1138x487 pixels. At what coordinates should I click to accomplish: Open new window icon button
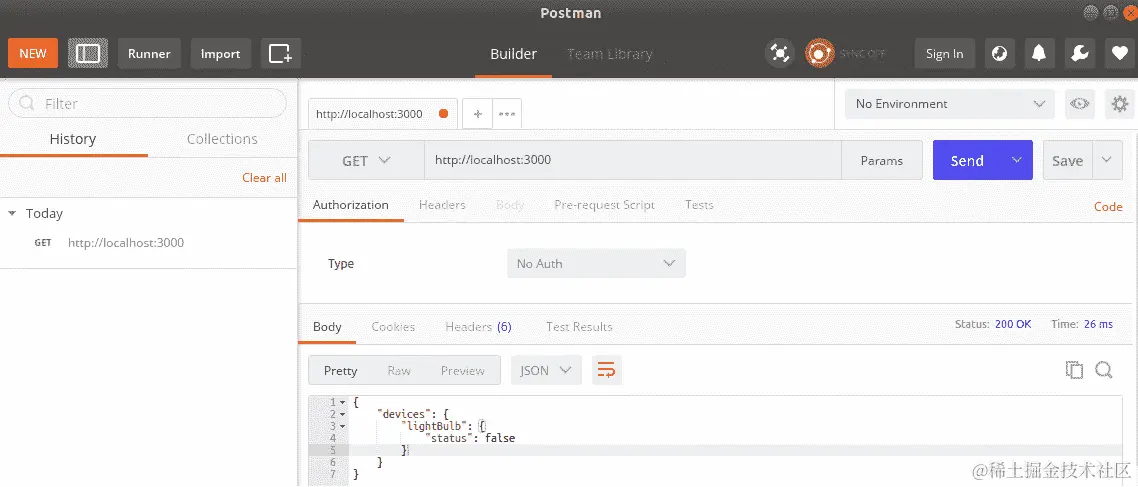tap(281, 54)
